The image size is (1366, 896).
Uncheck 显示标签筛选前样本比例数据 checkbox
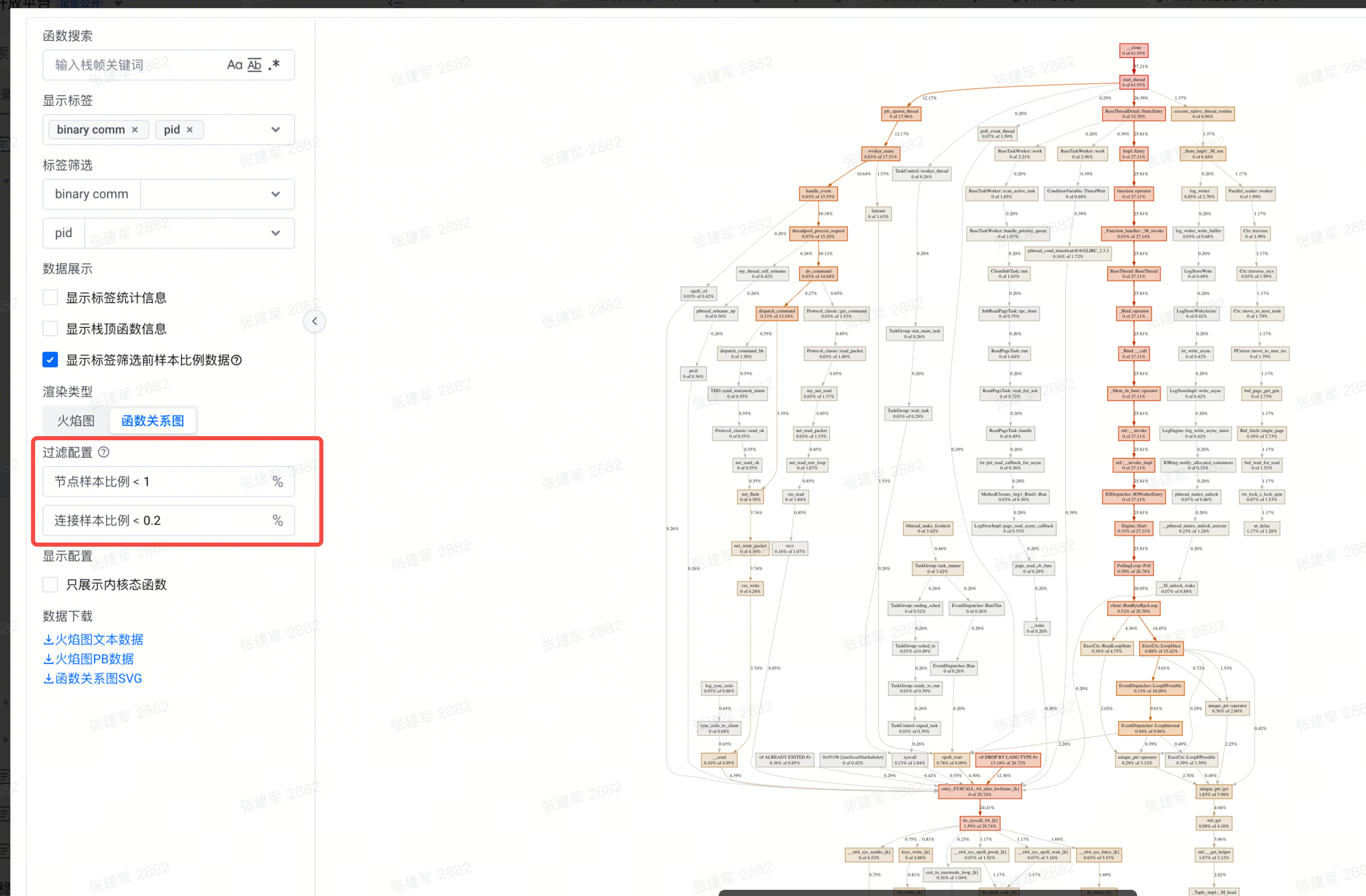pyautogui.click(x=51, y=360)
